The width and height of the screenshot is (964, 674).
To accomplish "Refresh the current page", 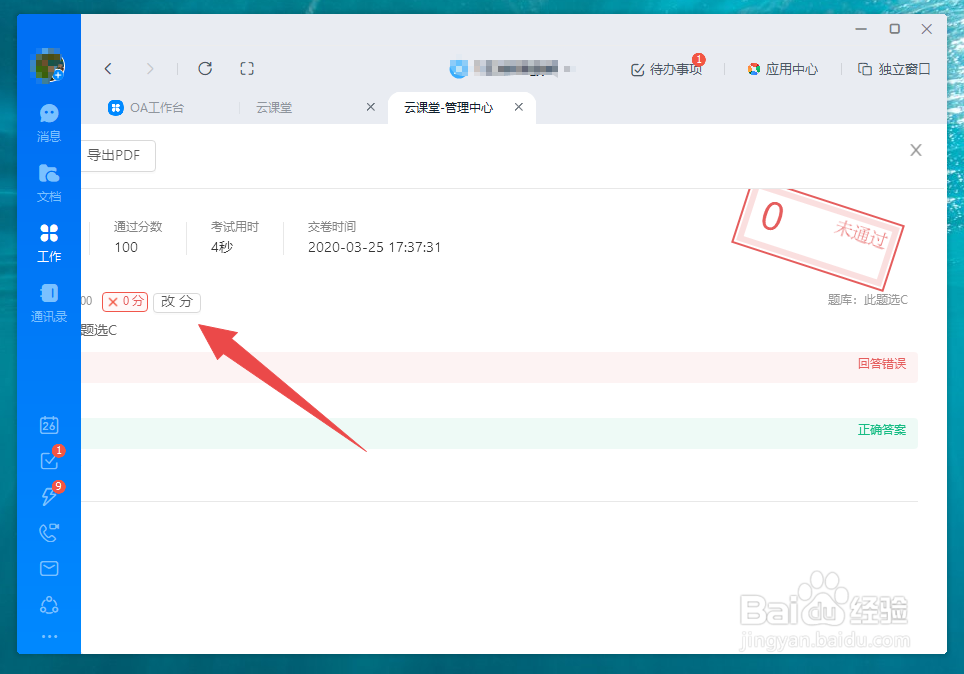I will point(205,68).
